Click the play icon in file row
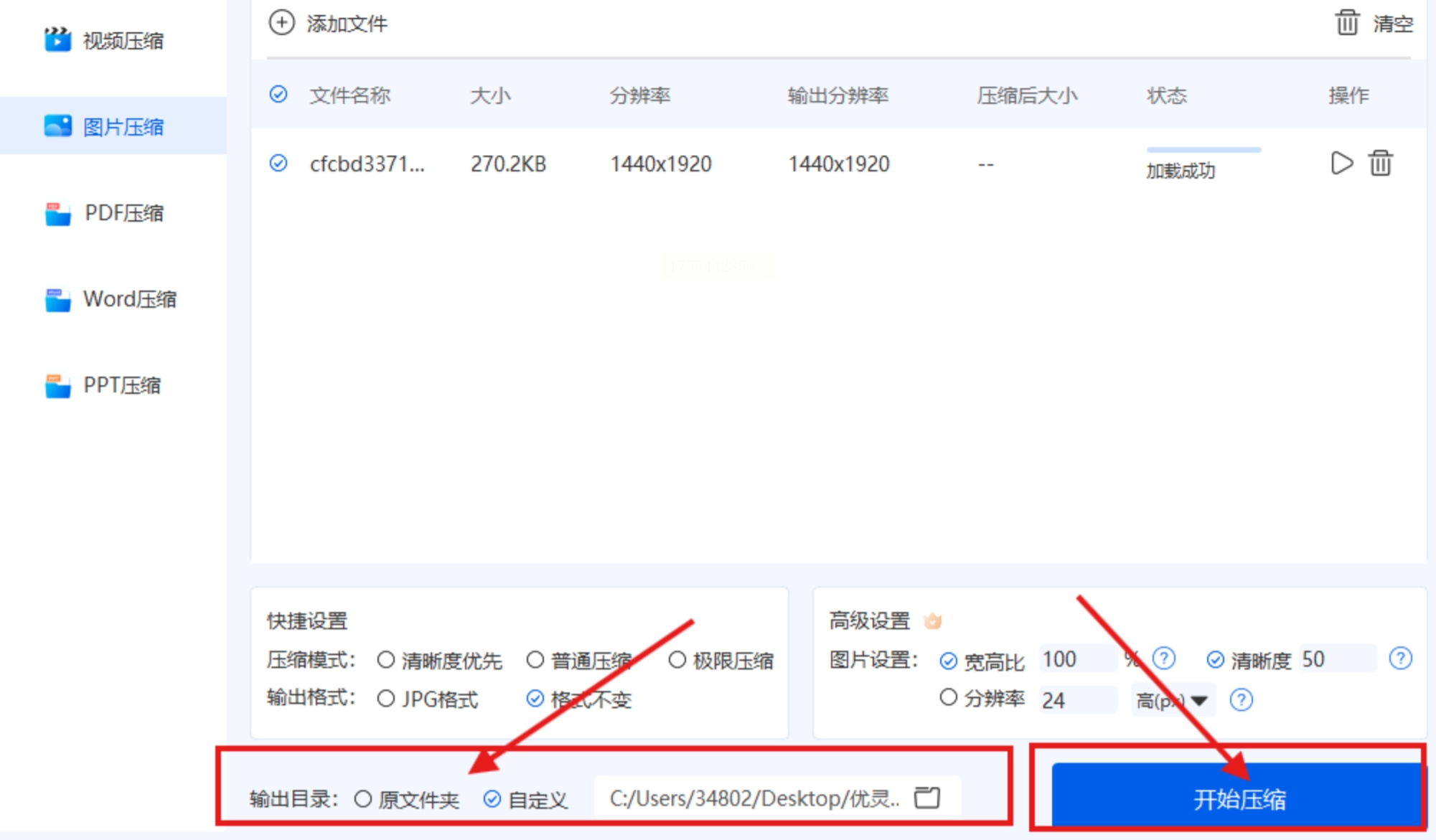1436x840 pixels. coord(1341,164)
